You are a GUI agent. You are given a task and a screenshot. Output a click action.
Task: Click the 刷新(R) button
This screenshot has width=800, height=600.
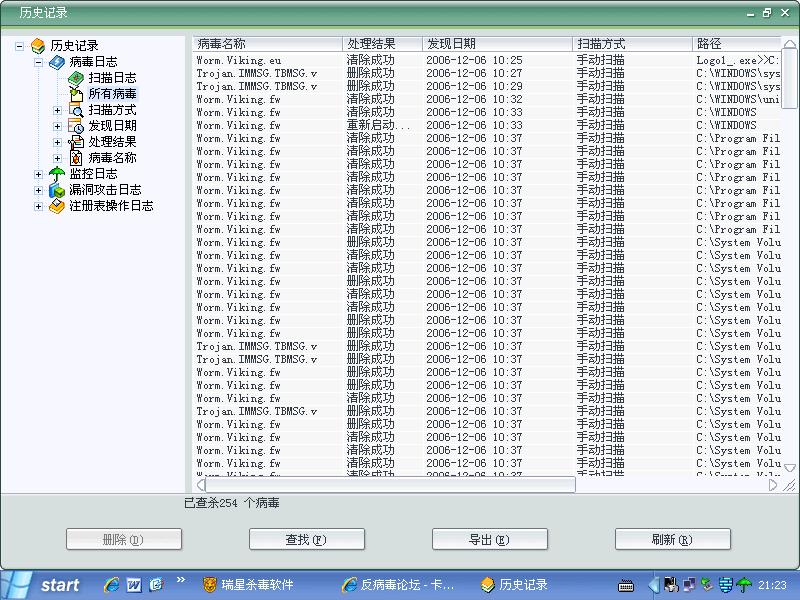tap(672, 539)
